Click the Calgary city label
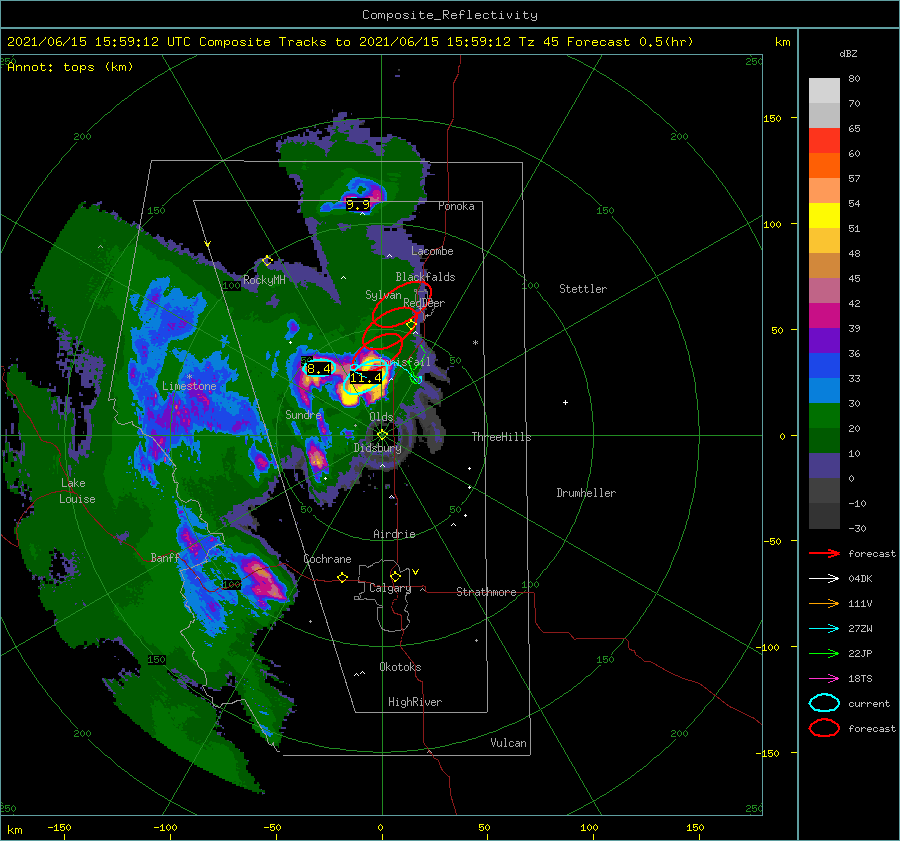Image resolution: width=900 pixels, height=841 pixels. tap(390, 588)
